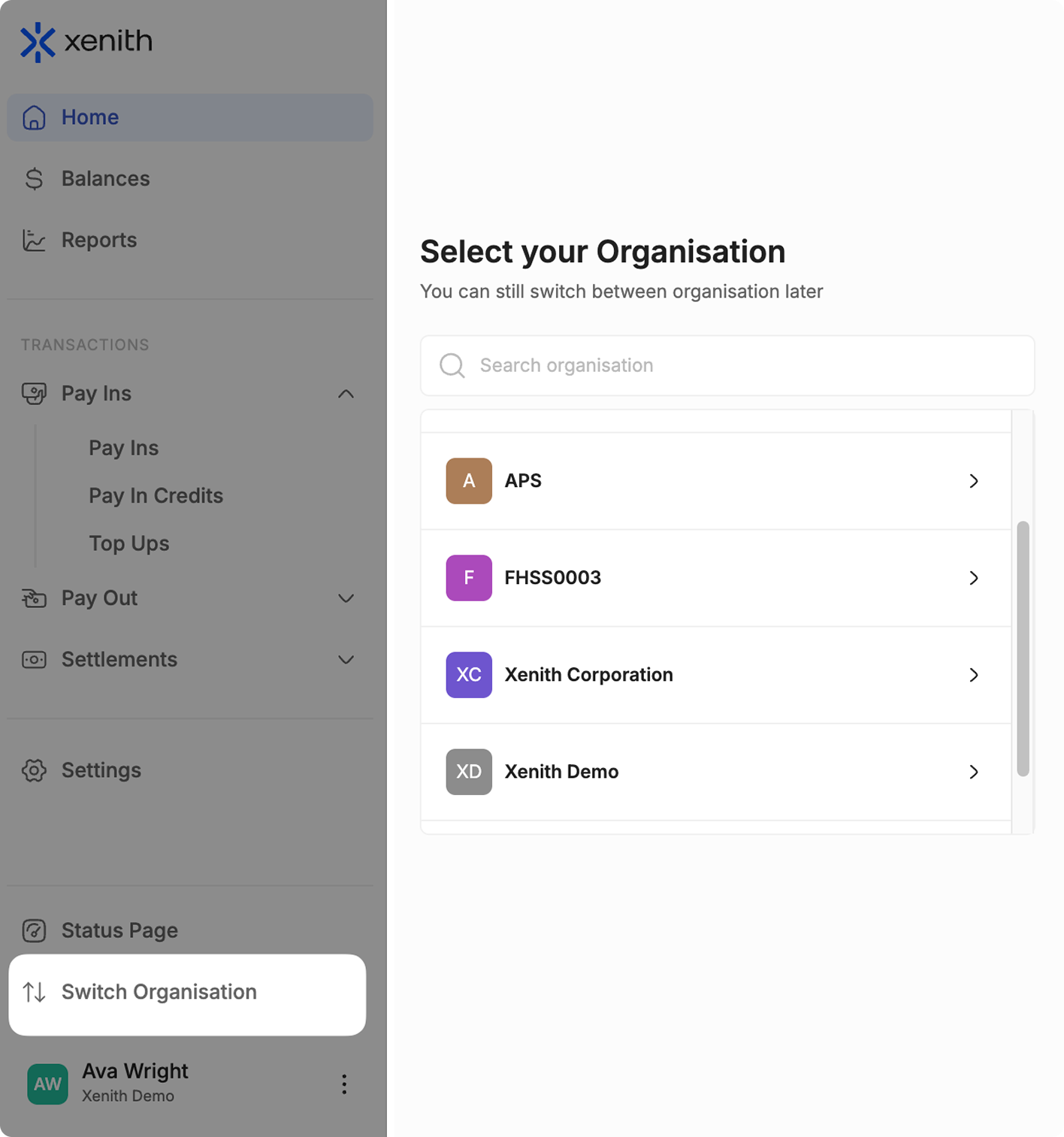Viewport: 1064px width, 1137px height.
Task: Click the Pay Out cash icon
Action: 34,598
